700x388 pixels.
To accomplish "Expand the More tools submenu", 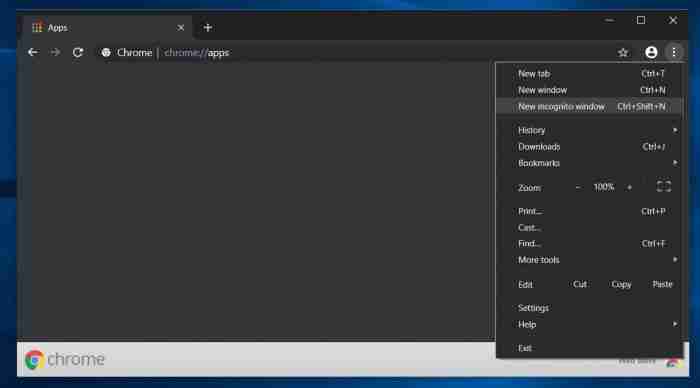I will point(589,260).
